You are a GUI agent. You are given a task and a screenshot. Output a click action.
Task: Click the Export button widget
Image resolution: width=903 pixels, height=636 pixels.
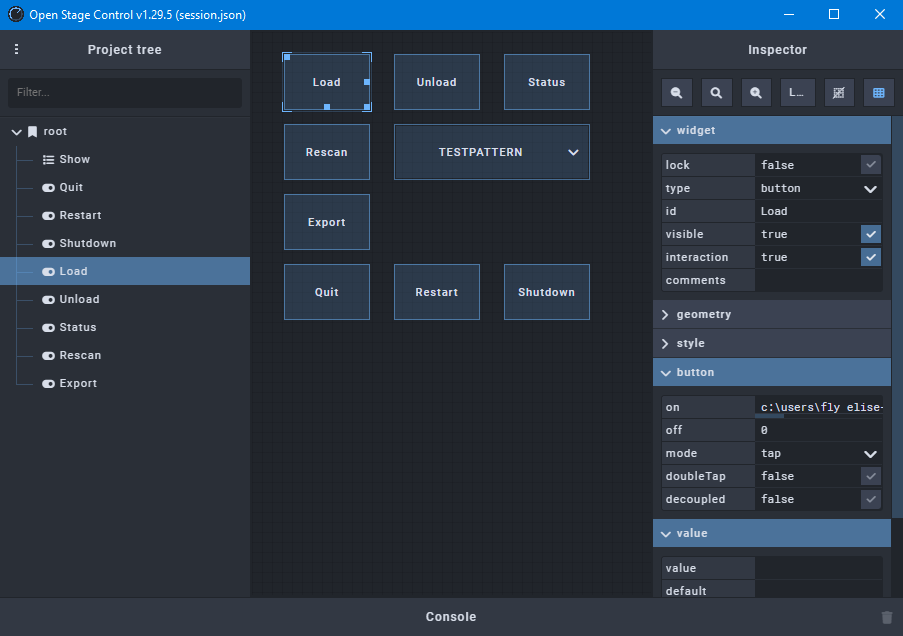327,222
